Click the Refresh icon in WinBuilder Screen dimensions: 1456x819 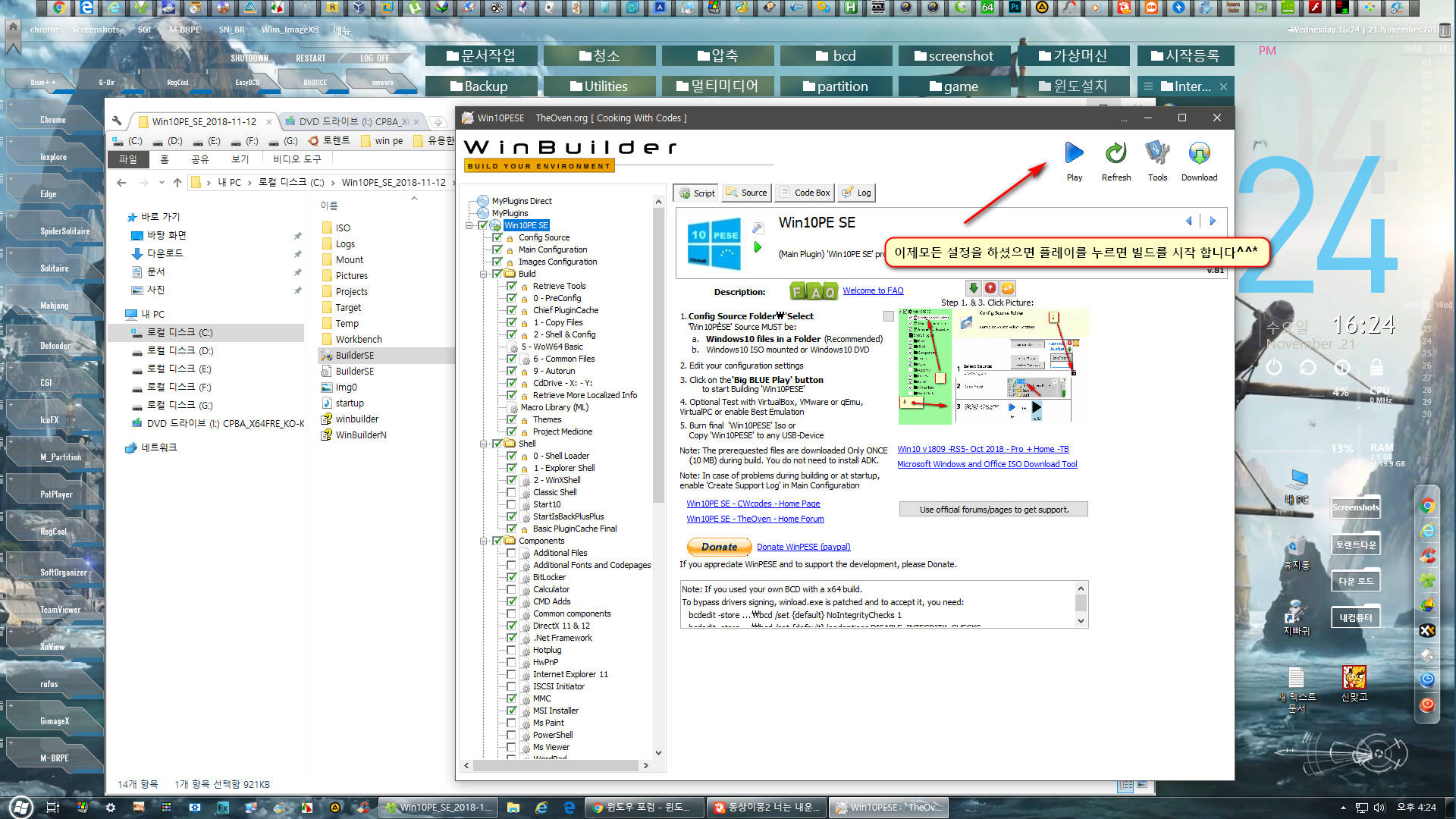[x=1116, y=153]
